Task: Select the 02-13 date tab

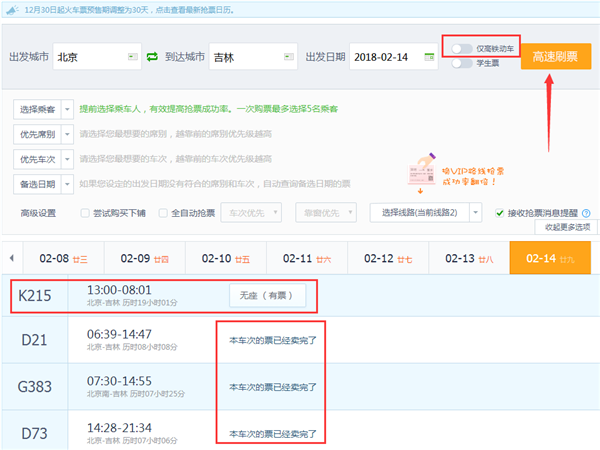Action: (x=469, y=258)
